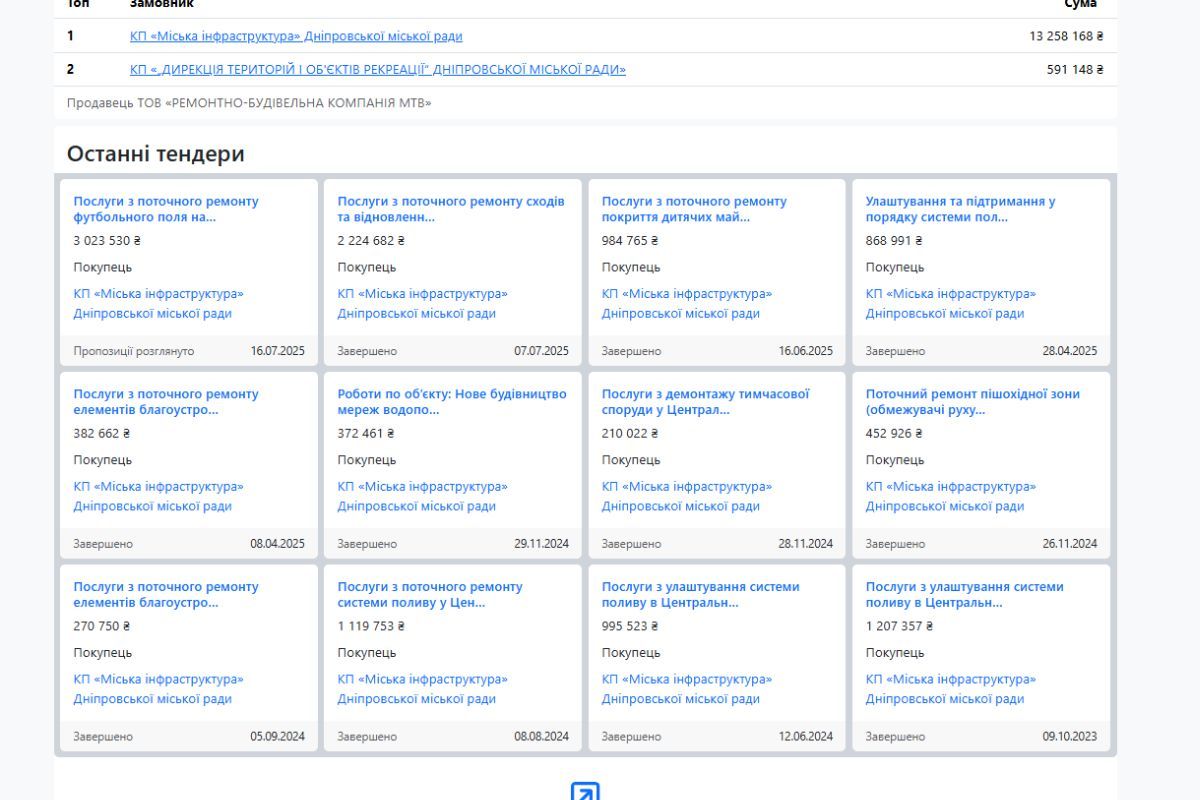Viewport: 1200px width, 800px height.
Task: Open irrigation system repair tender for 1 119 753 ₴
Action: pyautogui.click(x=430, y=595)
